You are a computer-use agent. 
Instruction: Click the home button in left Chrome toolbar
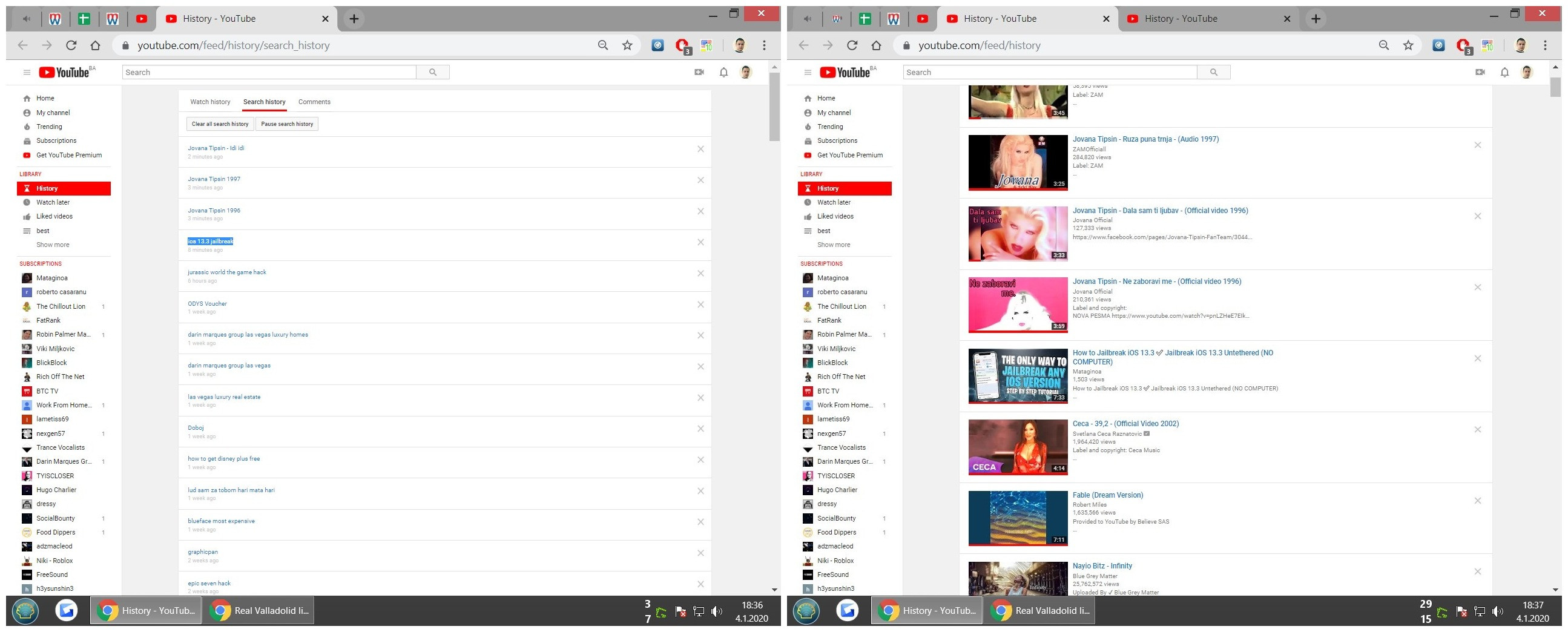(x=95, y=45)
